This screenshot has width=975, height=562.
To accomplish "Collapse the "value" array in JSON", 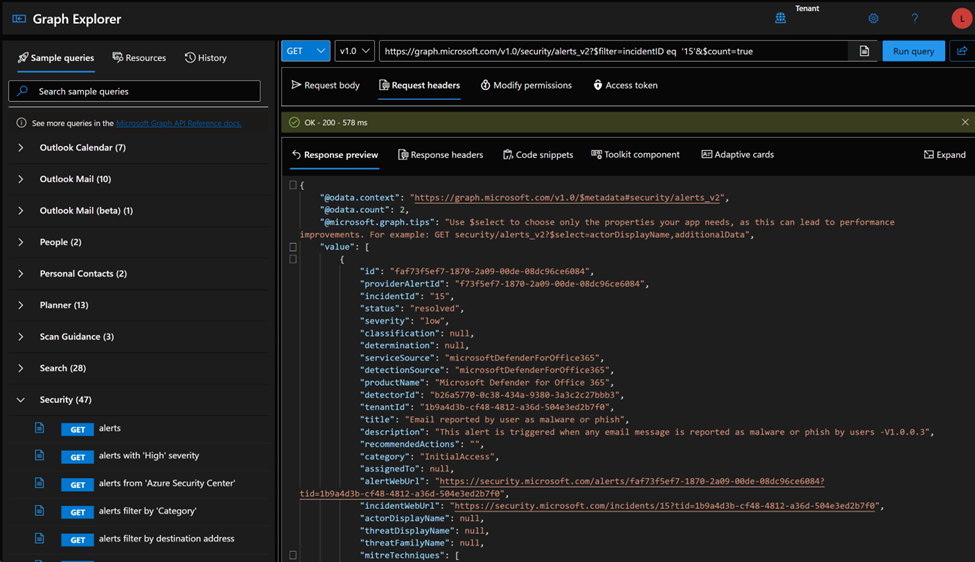I will tap(292, 246).
